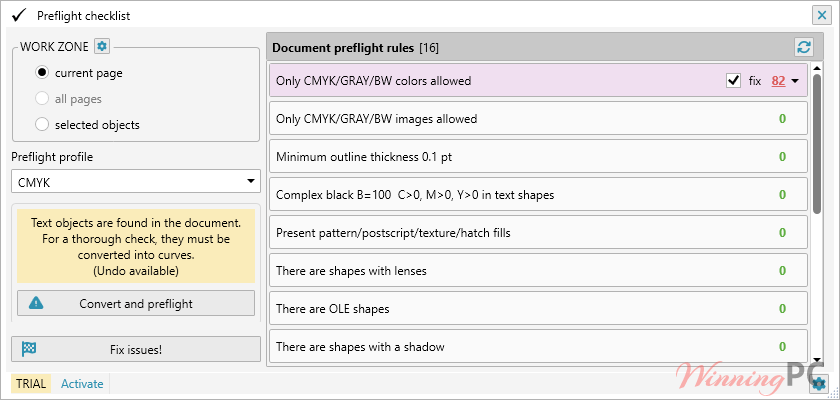The image size is (840, 400).
Task: Click the scrollbar up arrow
Action: (817, 68)
